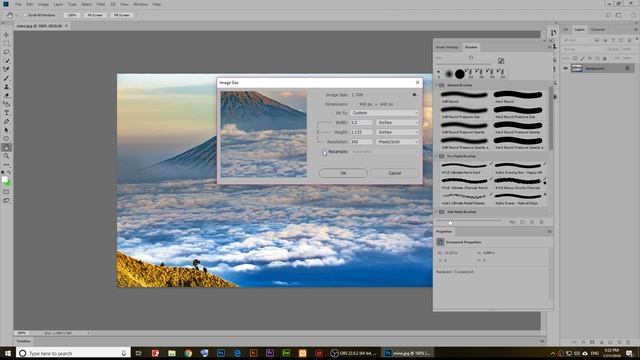Viewport: 640px width, 360px height.
Task: Open the Layer menu
Action: pyautogui.click(x=58, y=4)
